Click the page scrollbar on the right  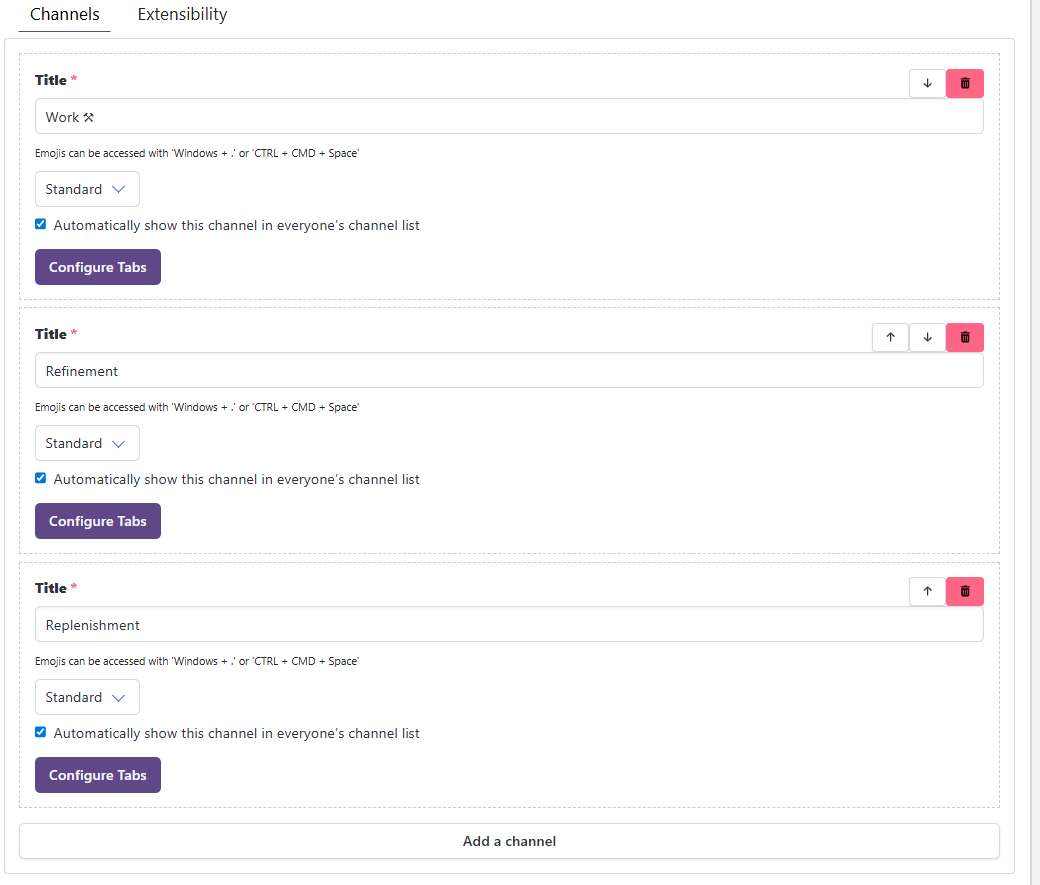pos(1033,400)
